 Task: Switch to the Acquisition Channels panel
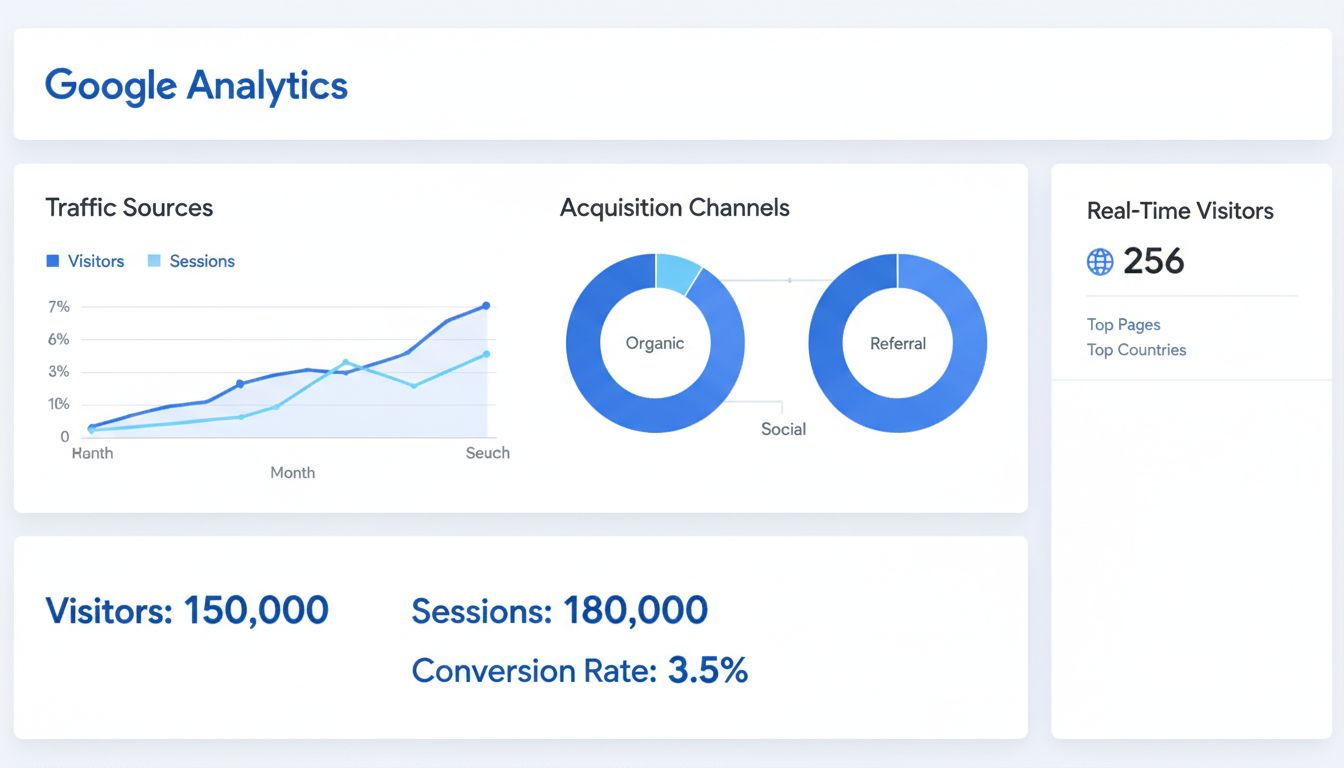click(x=675, y=207)
